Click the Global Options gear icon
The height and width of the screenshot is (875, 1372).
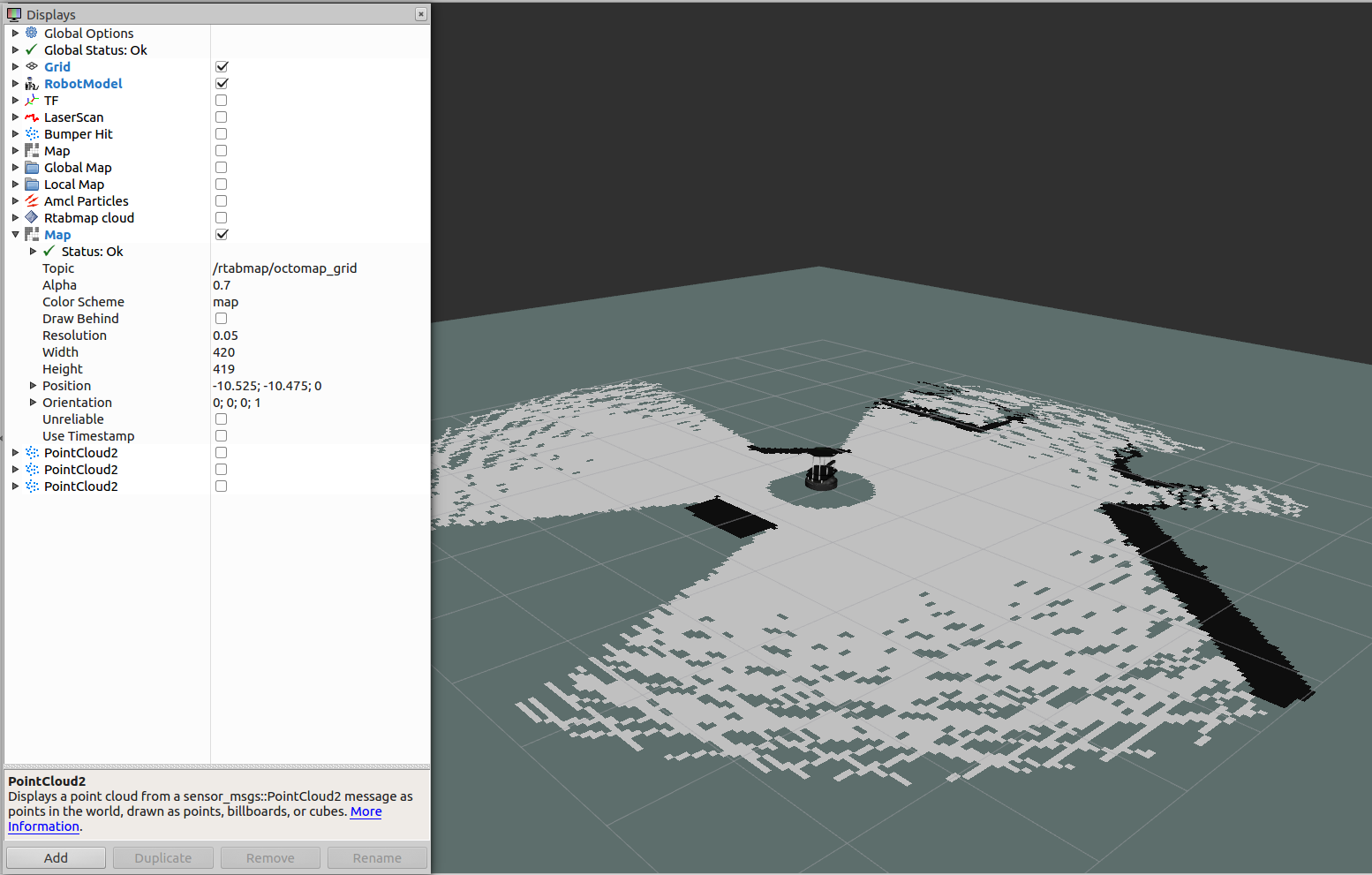[x=31, y=33]
